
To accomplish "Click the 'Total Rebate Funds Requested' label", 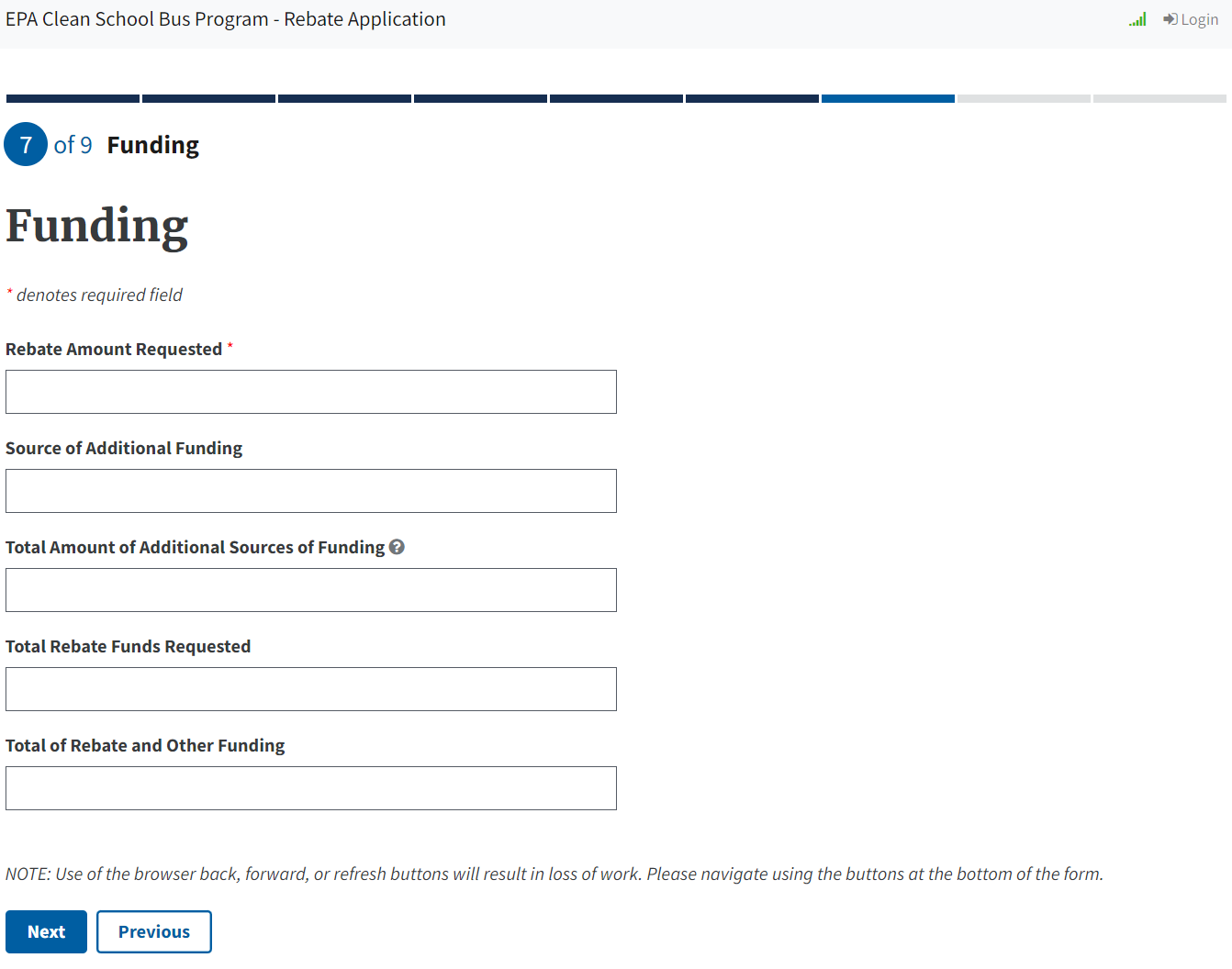I will (128, 646).
